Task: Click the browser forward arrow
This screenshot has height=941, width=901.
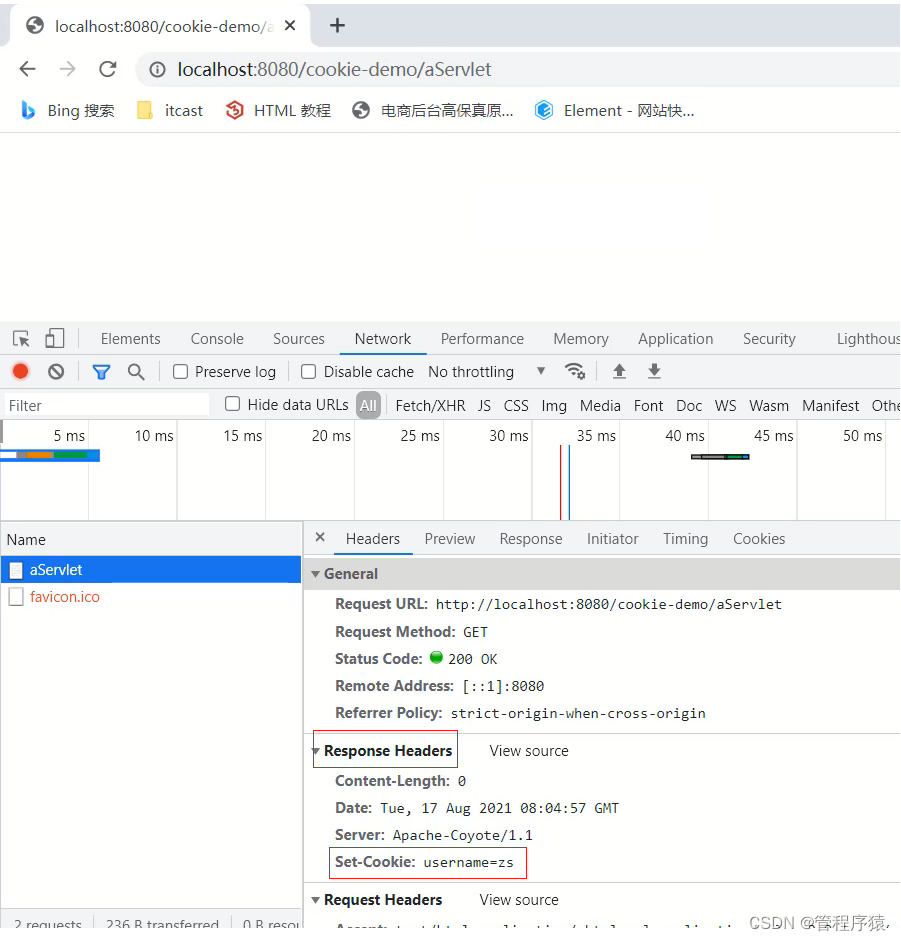Action: tap(67, 69)
